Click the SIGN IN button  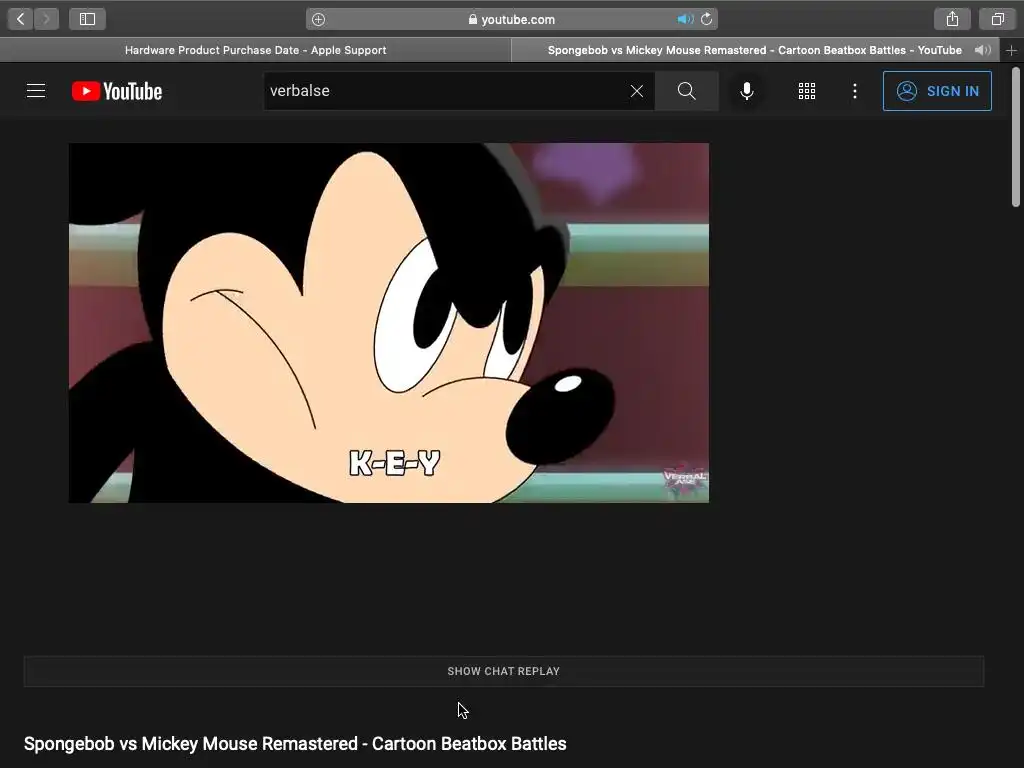point(937,91)
